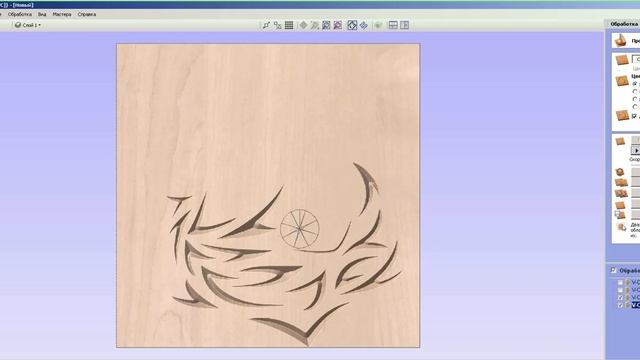The image size is (640, 360).
Task: Toggle the toolpath list header checkbox
Action: pyautogui.click(x=613, y=270)
